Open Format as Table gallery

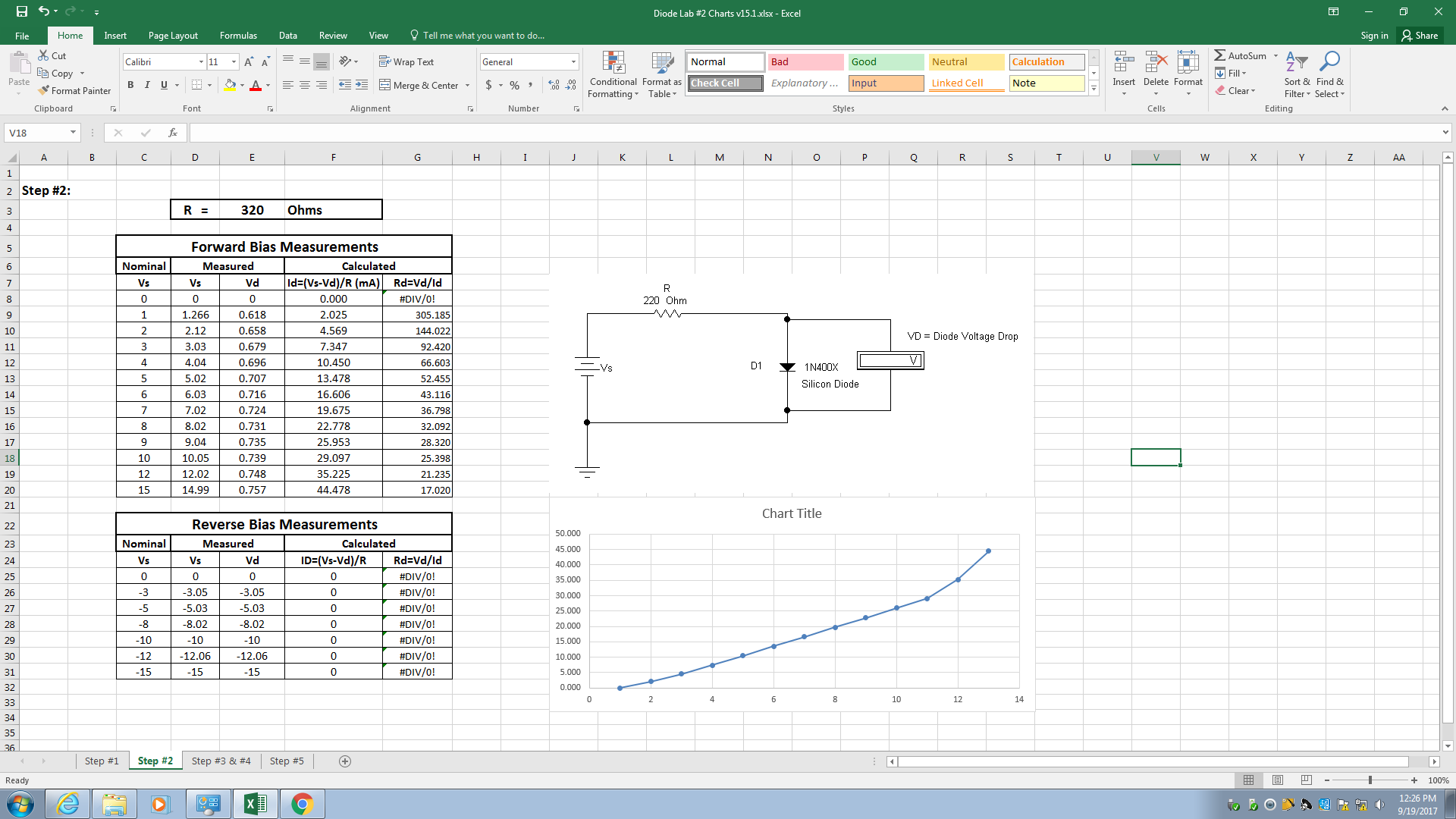pos(661,74)
